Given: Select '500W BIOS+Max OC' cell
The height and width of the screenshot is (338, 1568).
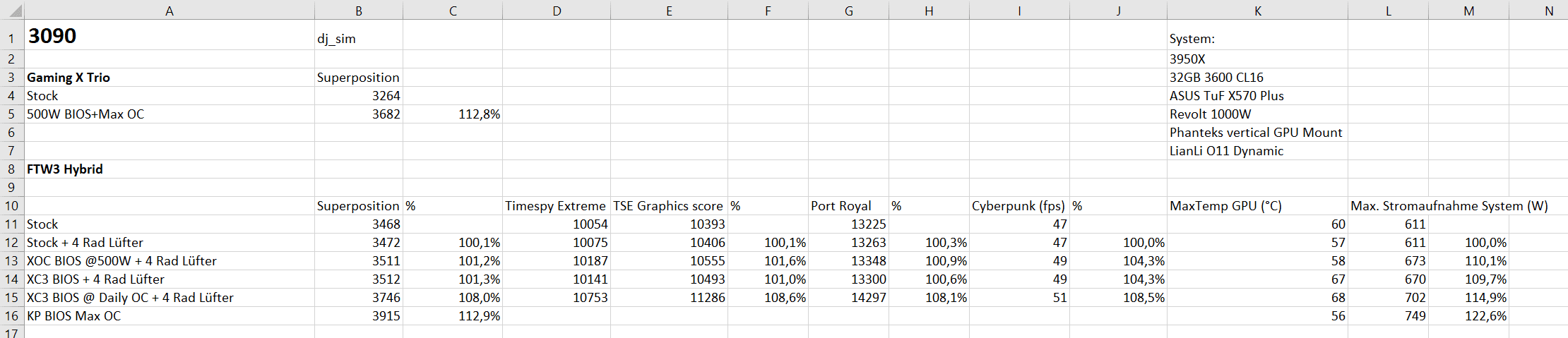Looking at the screenshot, I should (x=170, y=114).
